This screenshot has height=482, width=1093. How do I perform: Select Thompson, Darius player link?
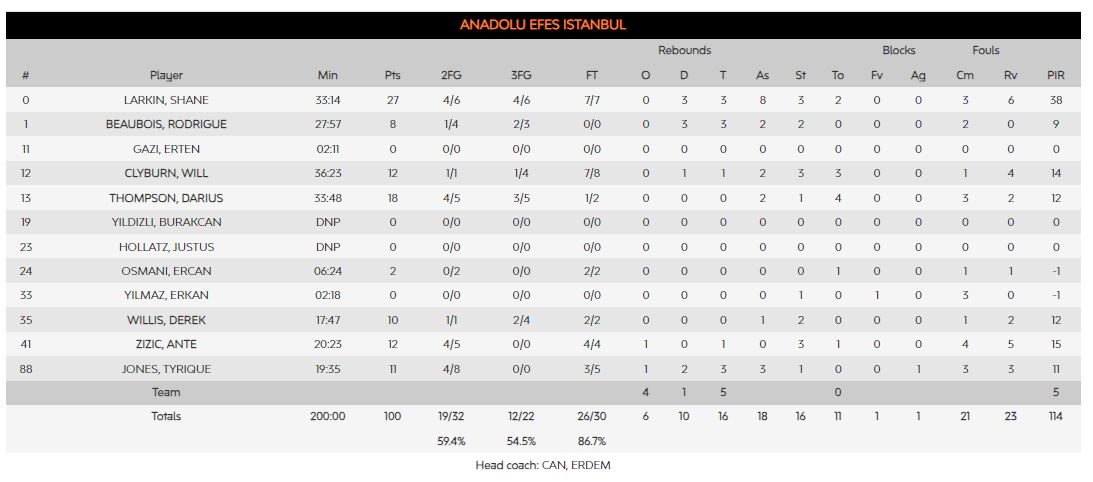pyautogui.click(x=166, y=198)
